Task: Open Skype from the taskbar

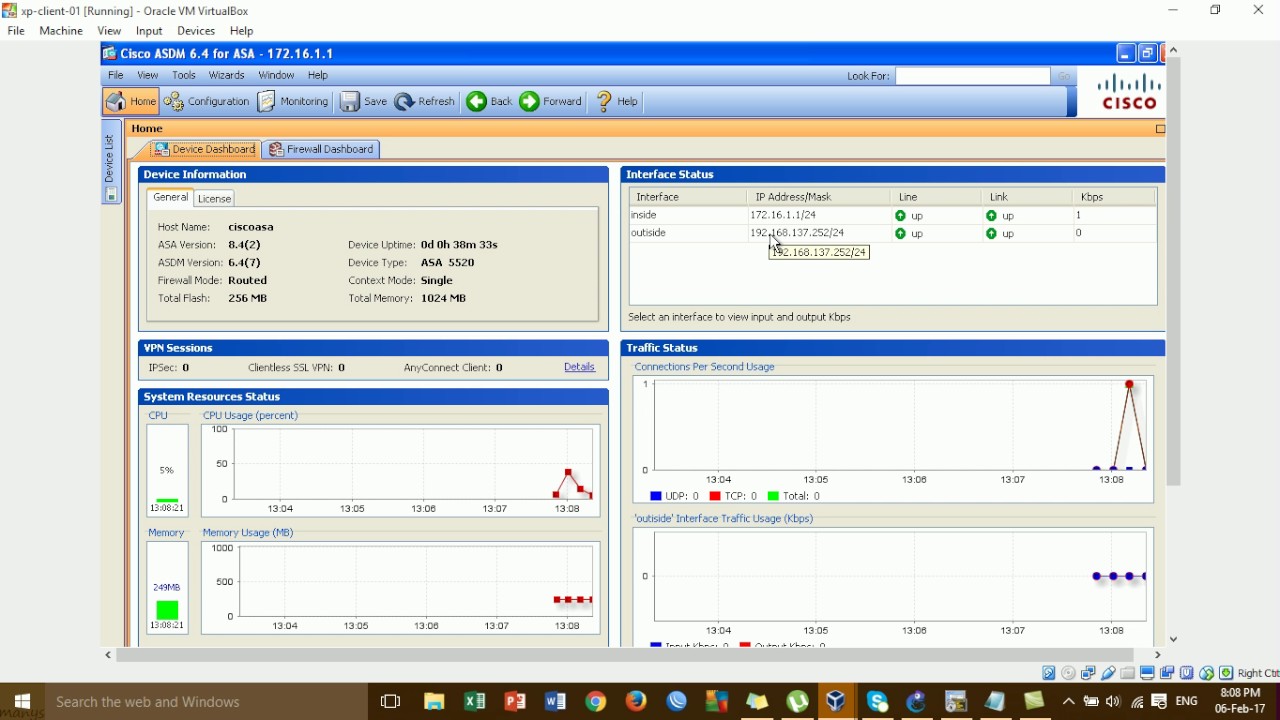Action: [878, 702]
